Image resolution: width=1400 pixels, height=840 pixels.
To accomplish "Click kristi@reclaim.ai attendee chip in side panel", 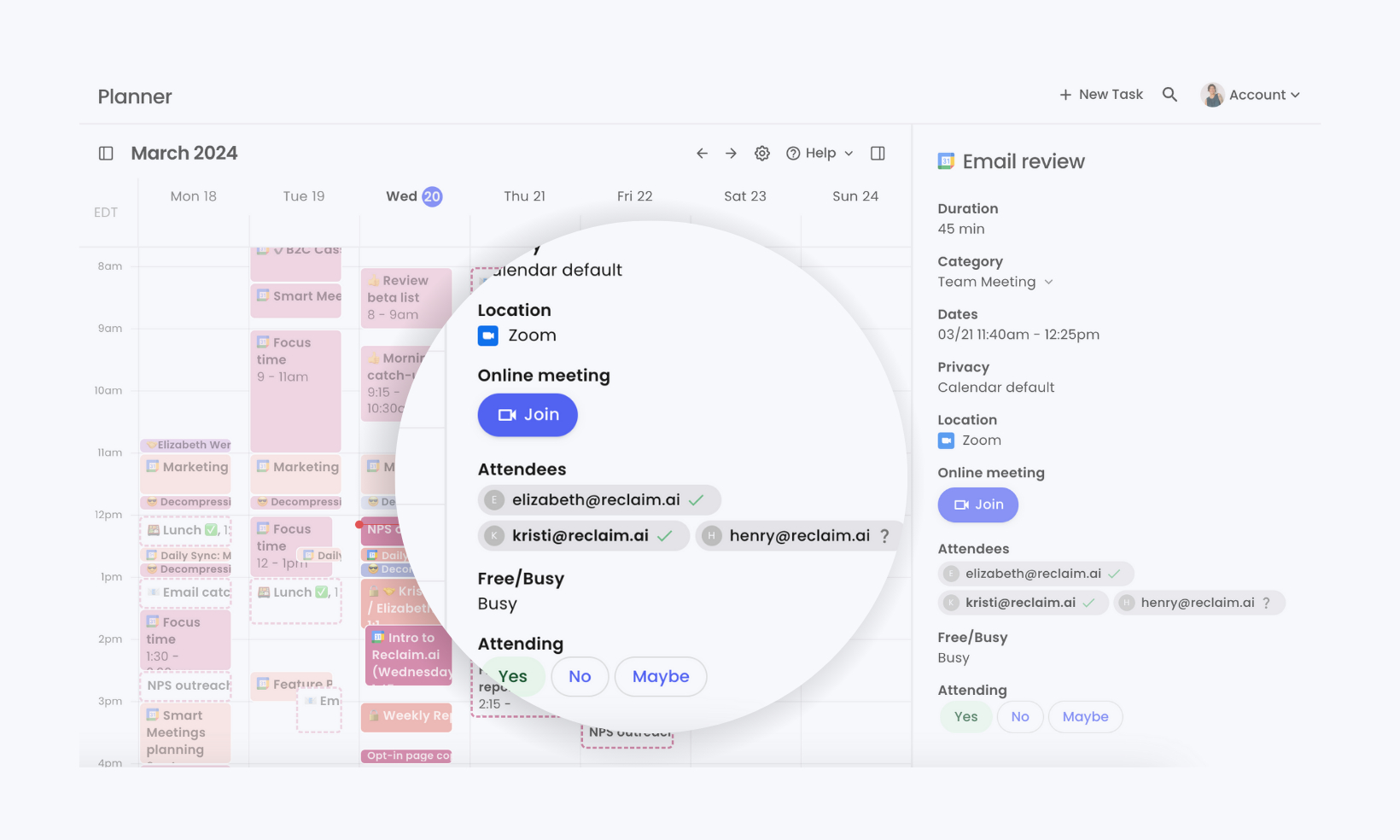I will click(x=1024, y=603).
